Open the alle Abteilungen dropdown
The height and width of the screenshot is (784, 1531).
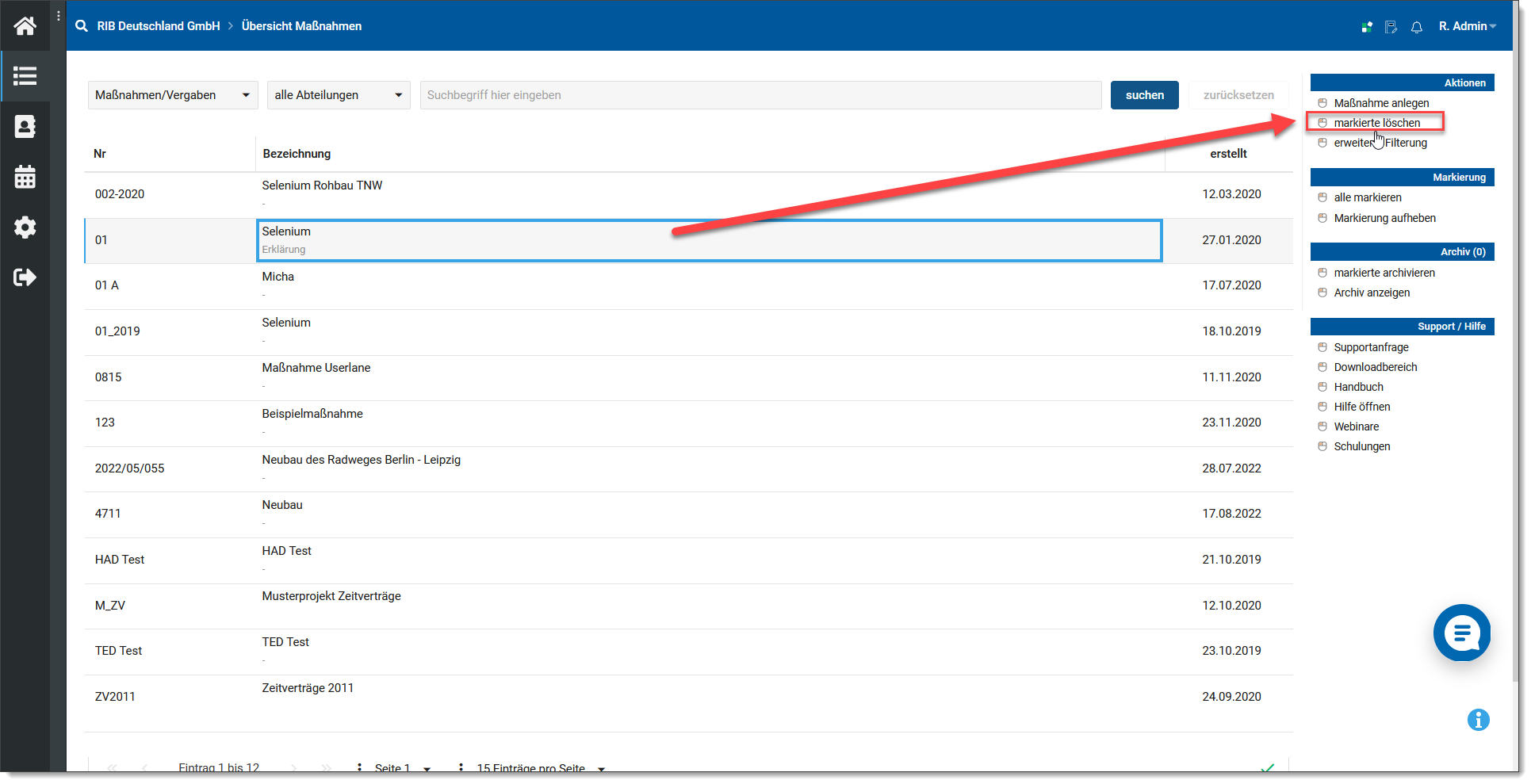(x=338, y=95)
